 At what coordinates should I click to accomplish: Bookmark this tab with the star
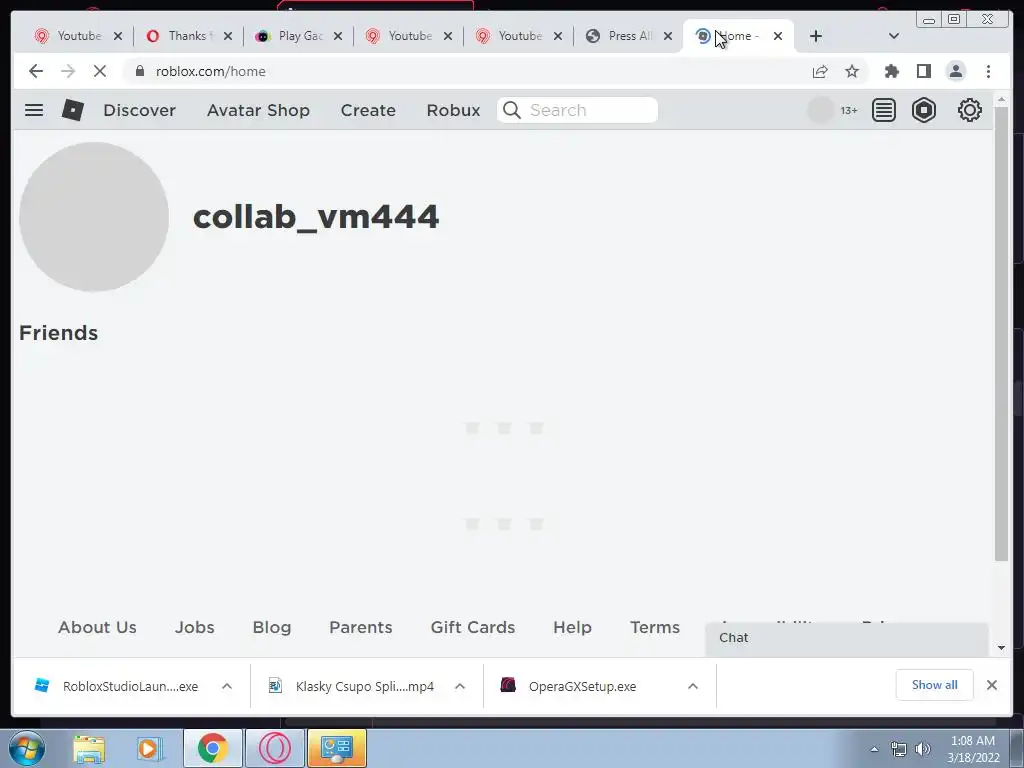[852, 71]
